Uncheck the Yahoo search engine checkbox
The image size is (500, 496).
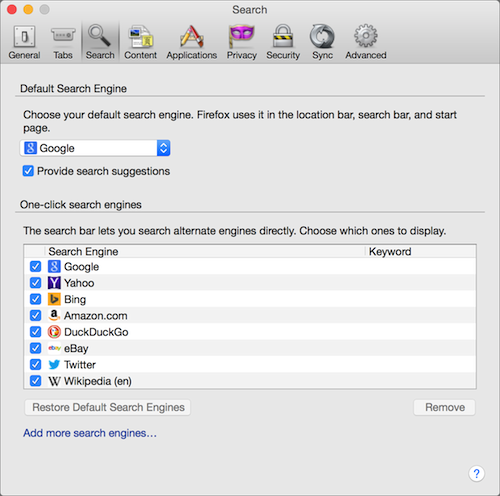pos(35,283)
